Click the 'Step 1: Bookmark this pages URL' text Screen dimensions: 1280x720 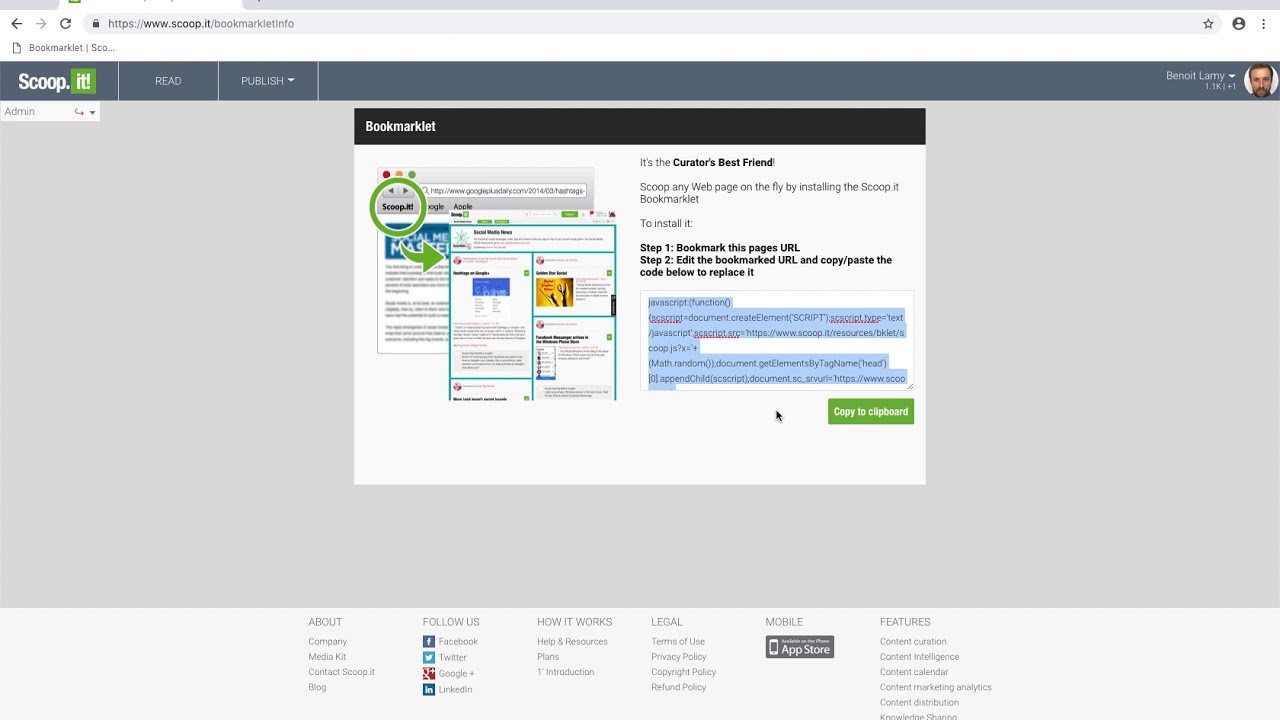click(x=720, y=248)
